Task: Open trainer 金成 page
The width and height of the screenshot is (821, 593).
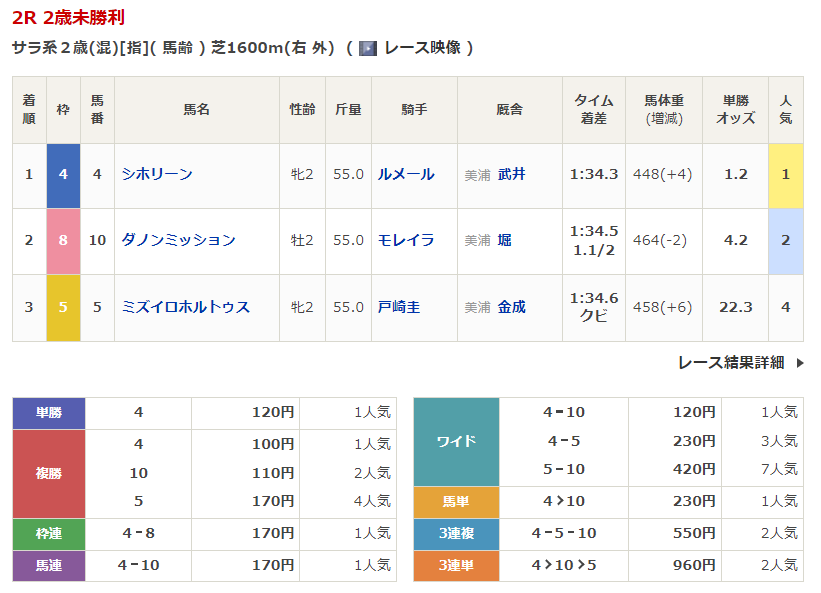Action: (x=511, y=307)
